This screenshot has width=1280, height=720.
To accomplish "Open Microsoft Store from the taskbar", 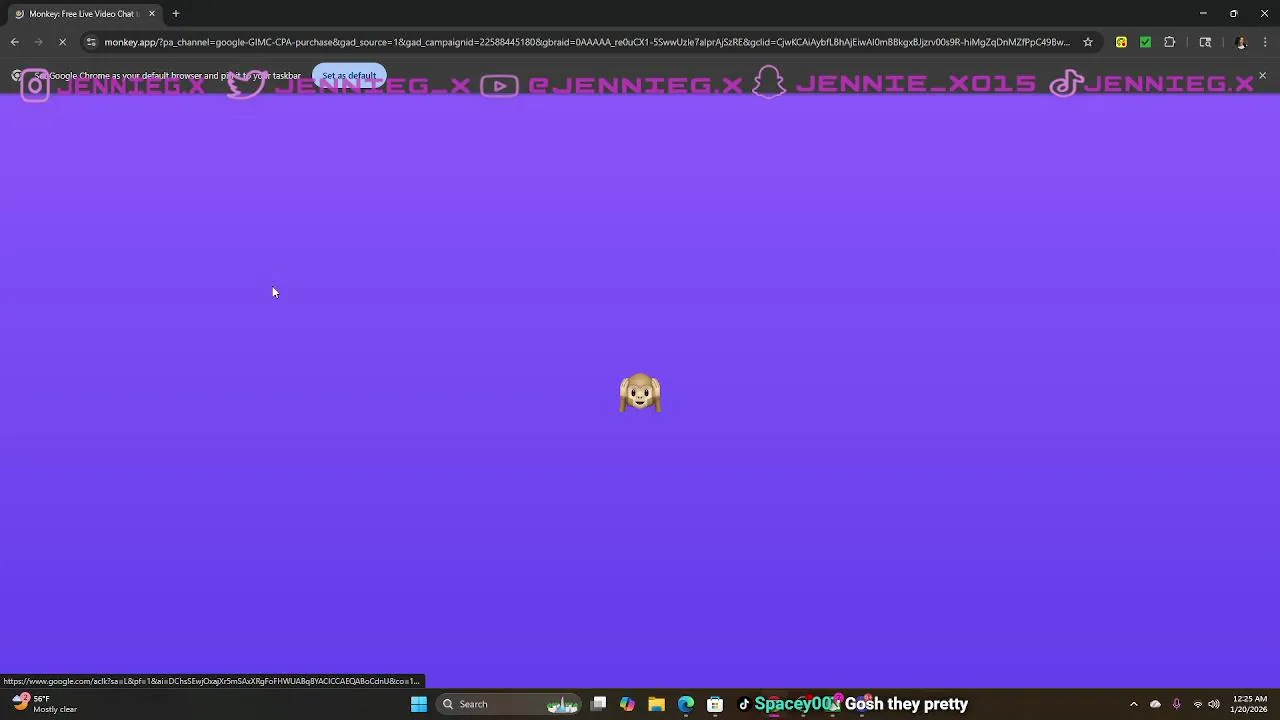I will (715, 704).
